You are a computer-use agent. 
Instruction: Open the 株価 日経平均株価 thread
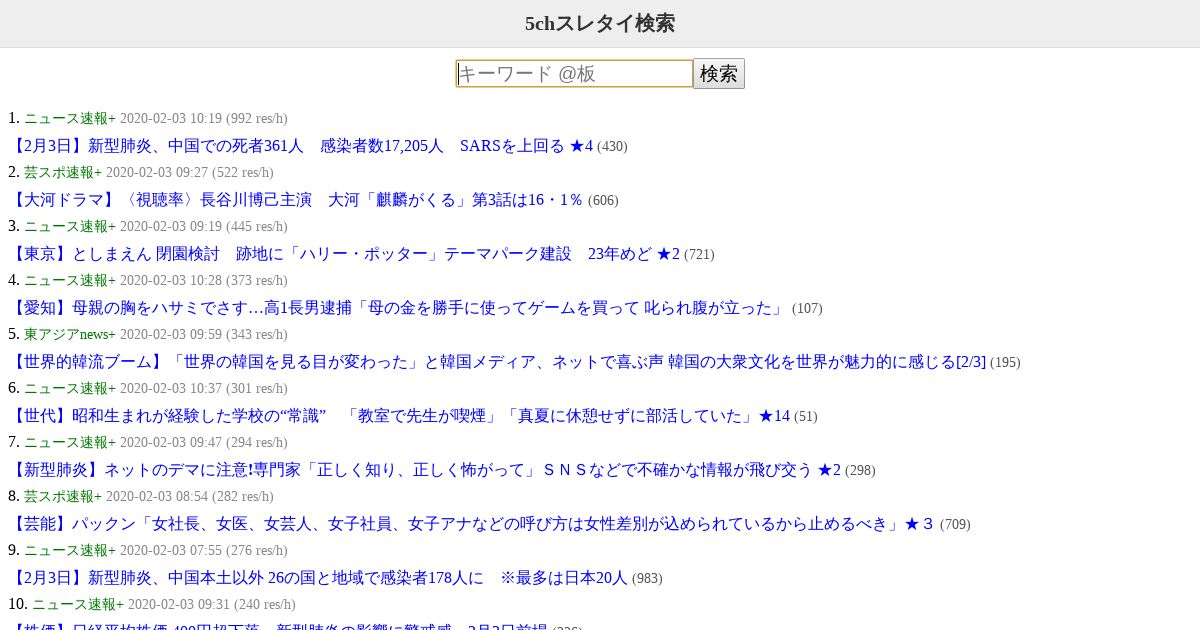(277, 626)
